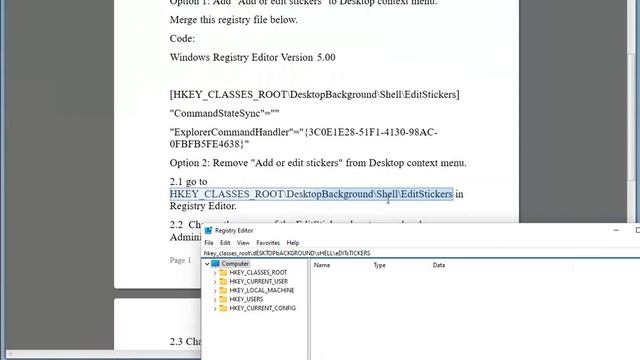Expand the HKEY_LOCAL_MACHINE chevron
Viewport: 640px width, 360px height.
[x=215, y=291]
